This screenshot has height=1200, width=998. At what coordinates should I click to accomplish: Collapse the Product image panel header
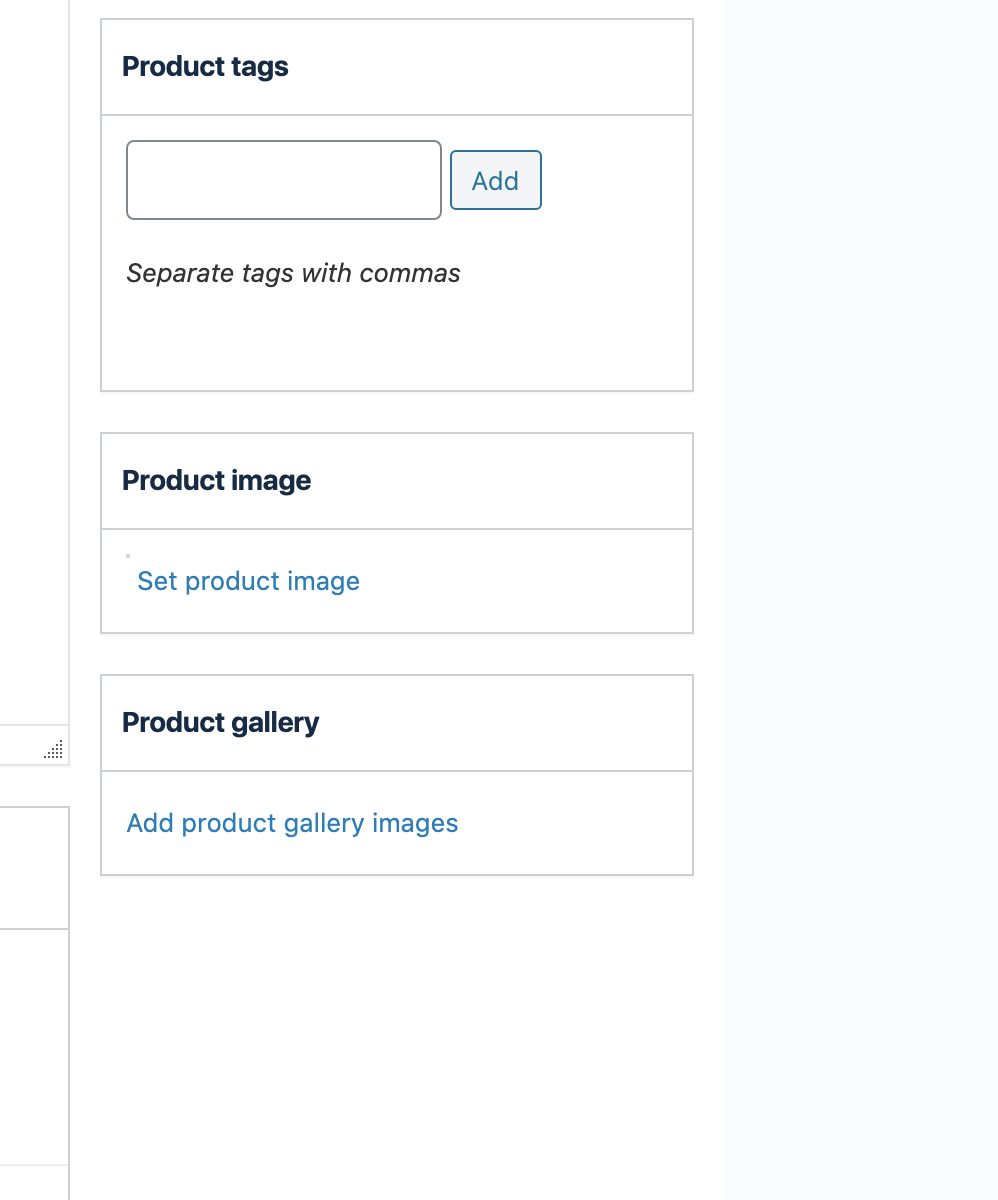[x=397, y=481]
